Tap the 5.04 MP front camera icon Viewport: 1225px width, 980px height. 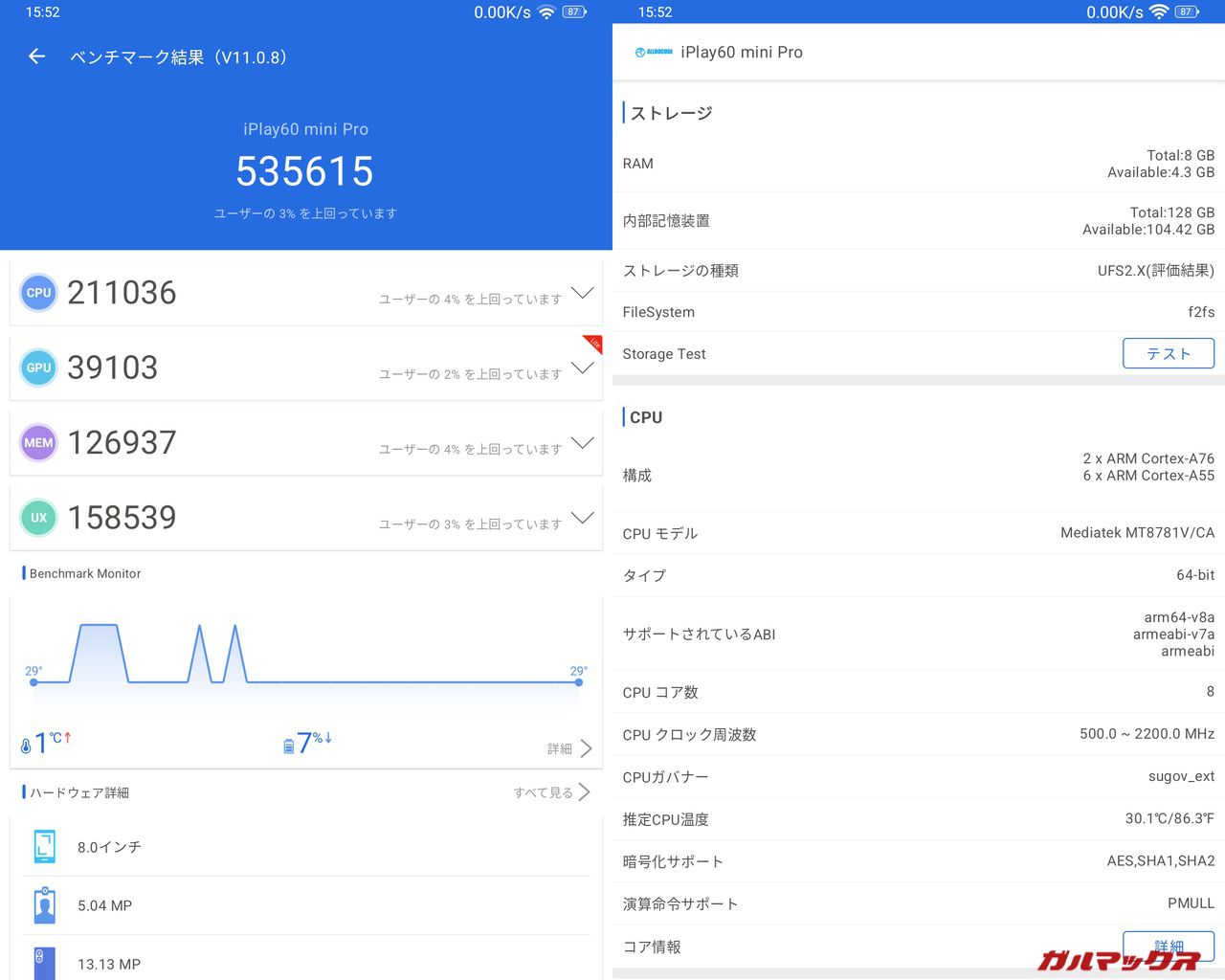pyautogui.click(x=44, y=905)
